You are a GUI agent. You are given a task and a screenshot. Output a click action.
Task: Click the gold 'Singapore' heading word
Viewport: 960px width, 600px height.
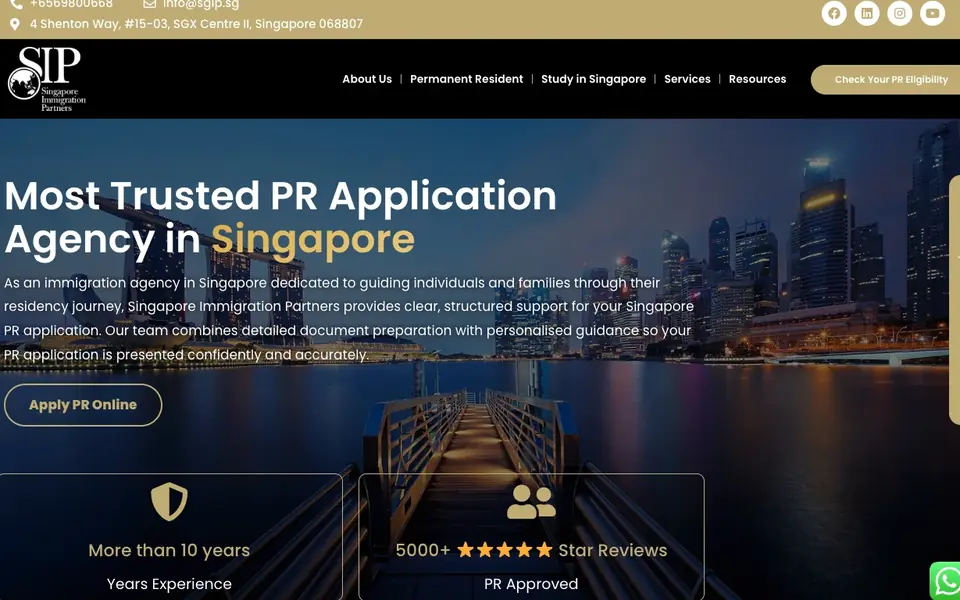click(313, 239)
